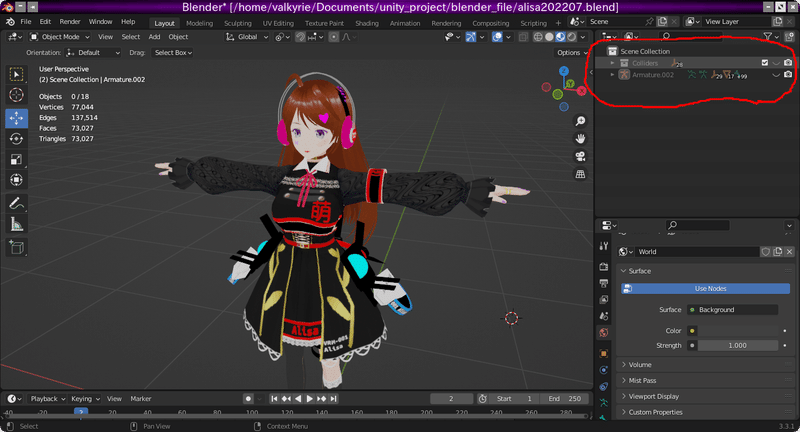
Task: Open the 3D viewport Add menu
Action: (154, 37)
